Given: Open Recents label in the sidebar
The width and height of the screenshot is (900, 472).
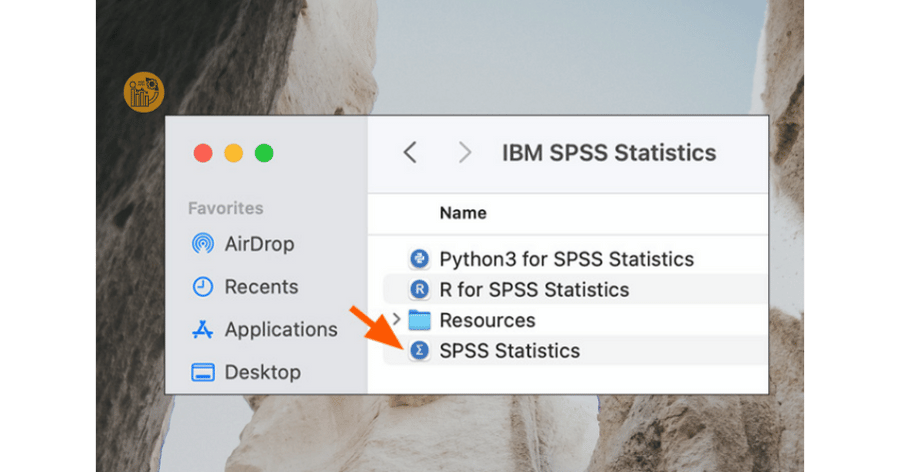Looking at the screenshot, I should [x=261, y=287].
